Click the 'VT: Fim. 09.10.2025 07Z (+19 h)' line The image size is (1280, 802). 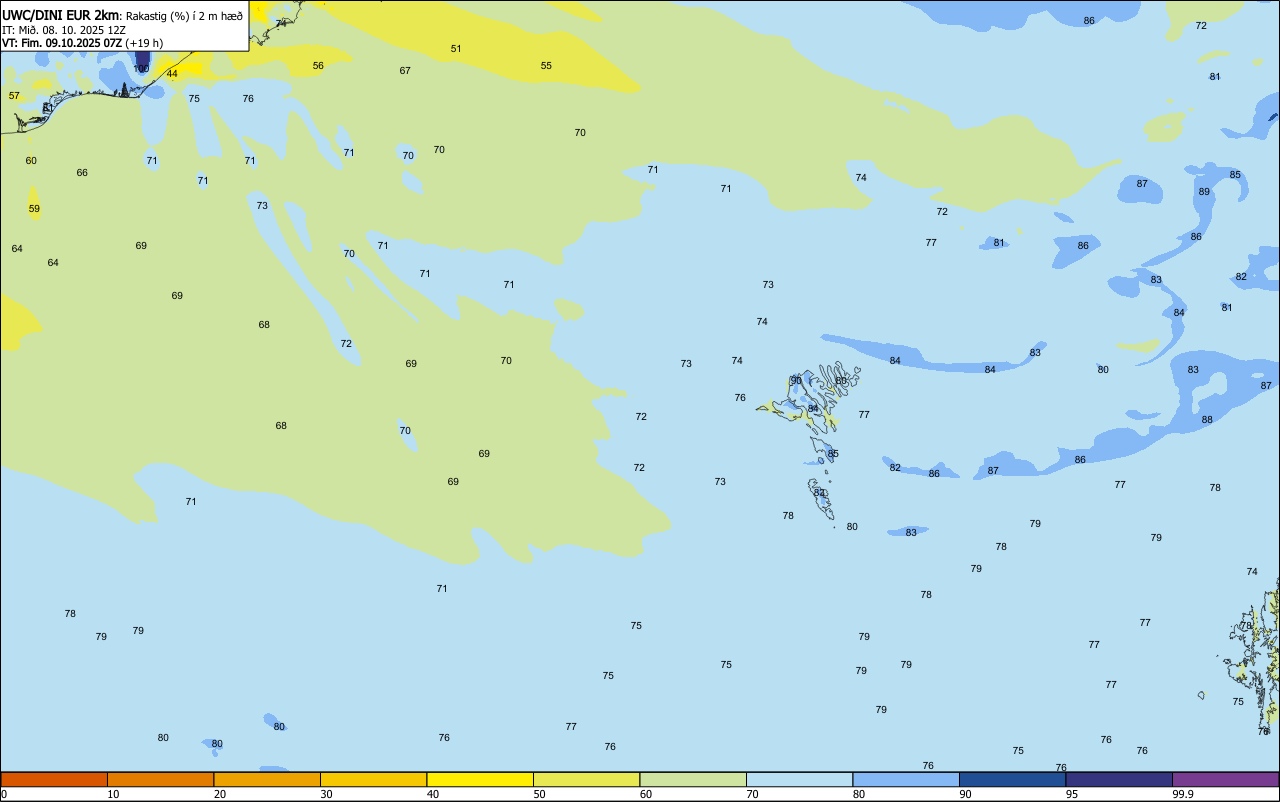coord(82,43)
